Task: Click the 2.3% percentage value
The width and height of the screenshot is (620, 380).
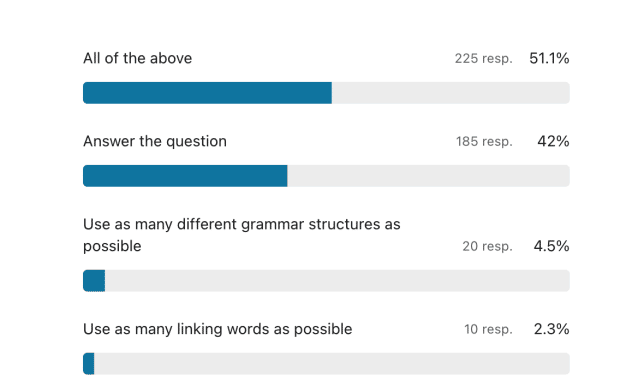Action: pos(551,329)
